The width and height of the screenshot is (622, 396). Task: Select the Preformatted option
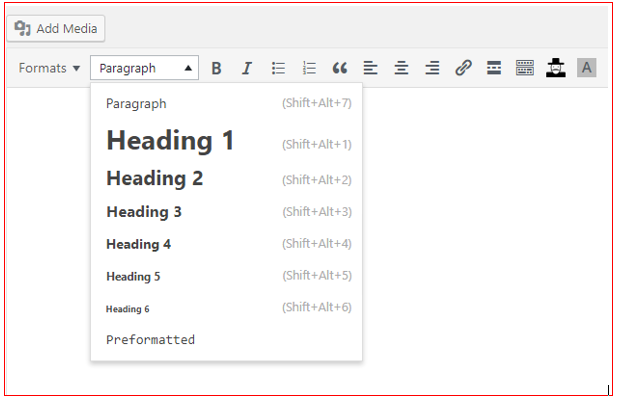pyautogui.click(x=227, y=340)
